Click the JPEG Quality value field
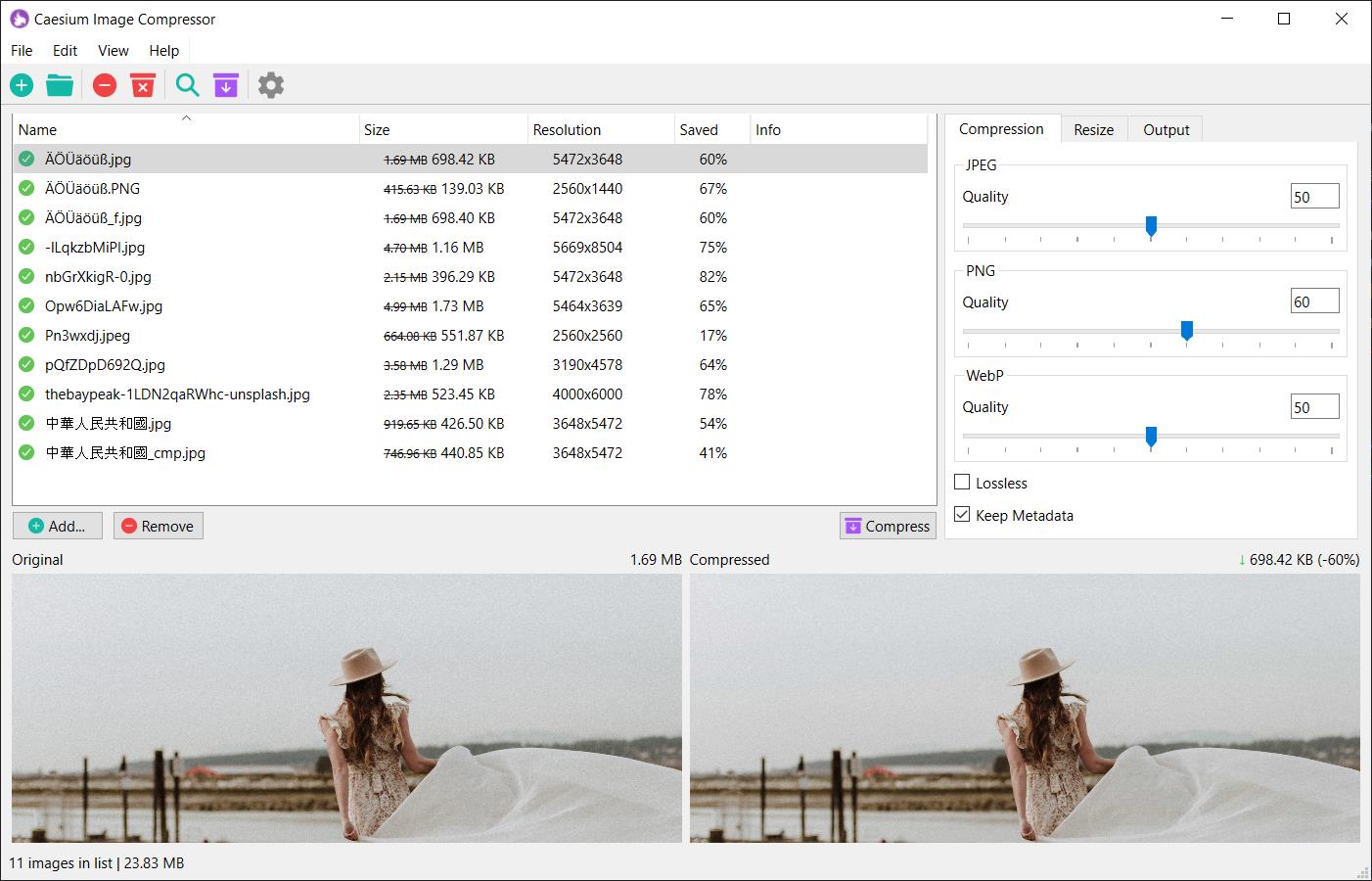 1314,196
